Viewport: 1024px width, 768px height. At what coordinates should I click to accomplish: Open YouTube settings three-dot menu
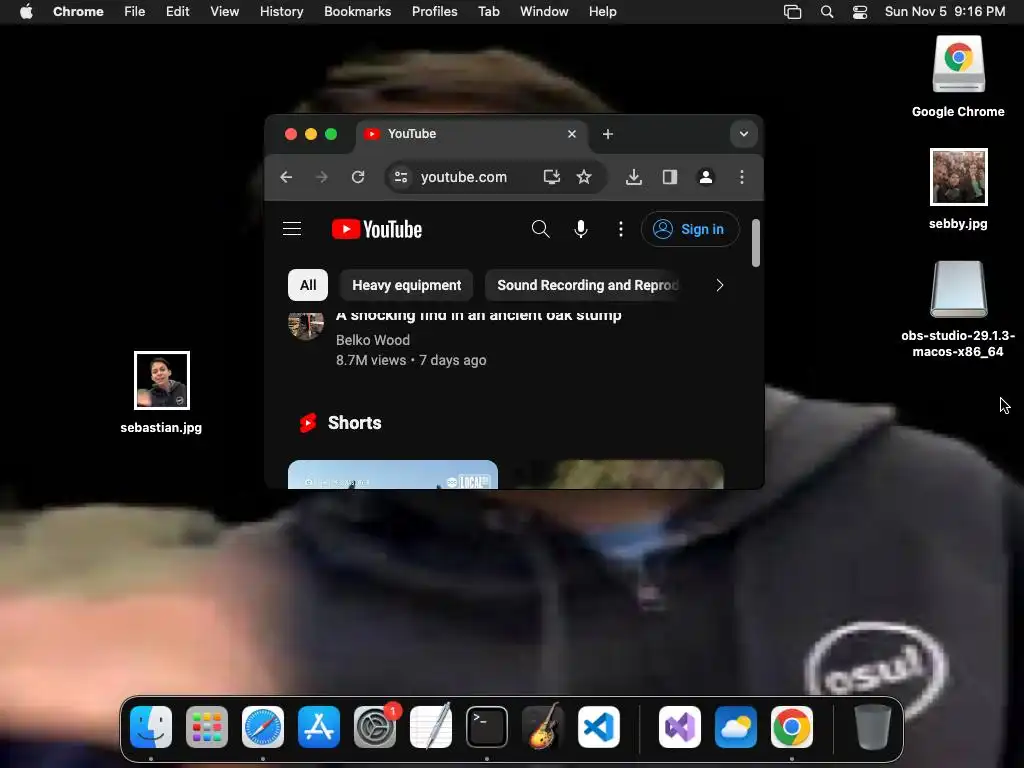point(620,229)
